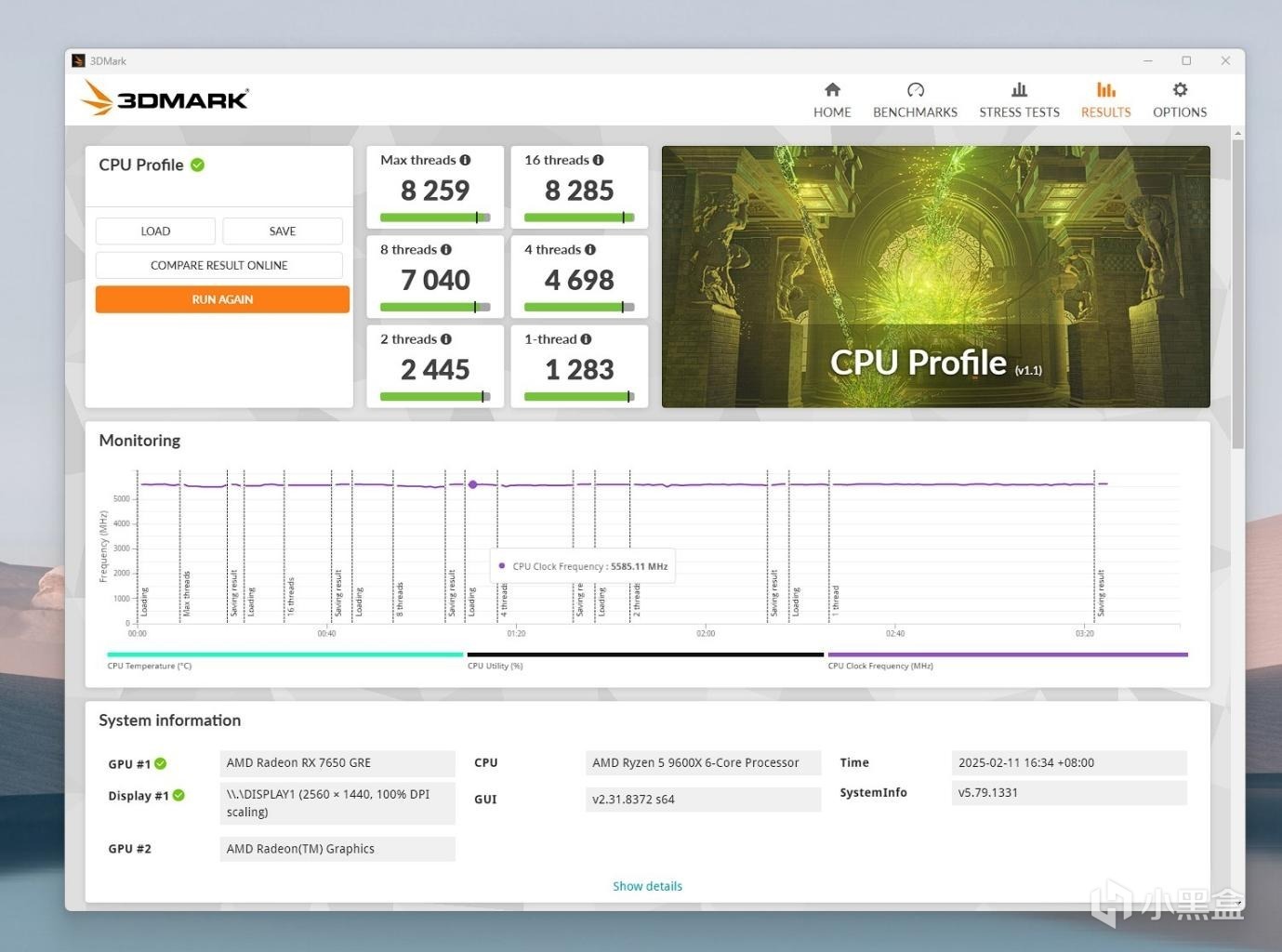1282x952 pixels.
Task: Click the AMD Radeon RX 7650 GRE value
Action: pyautogui.click(x=337, y=763)
